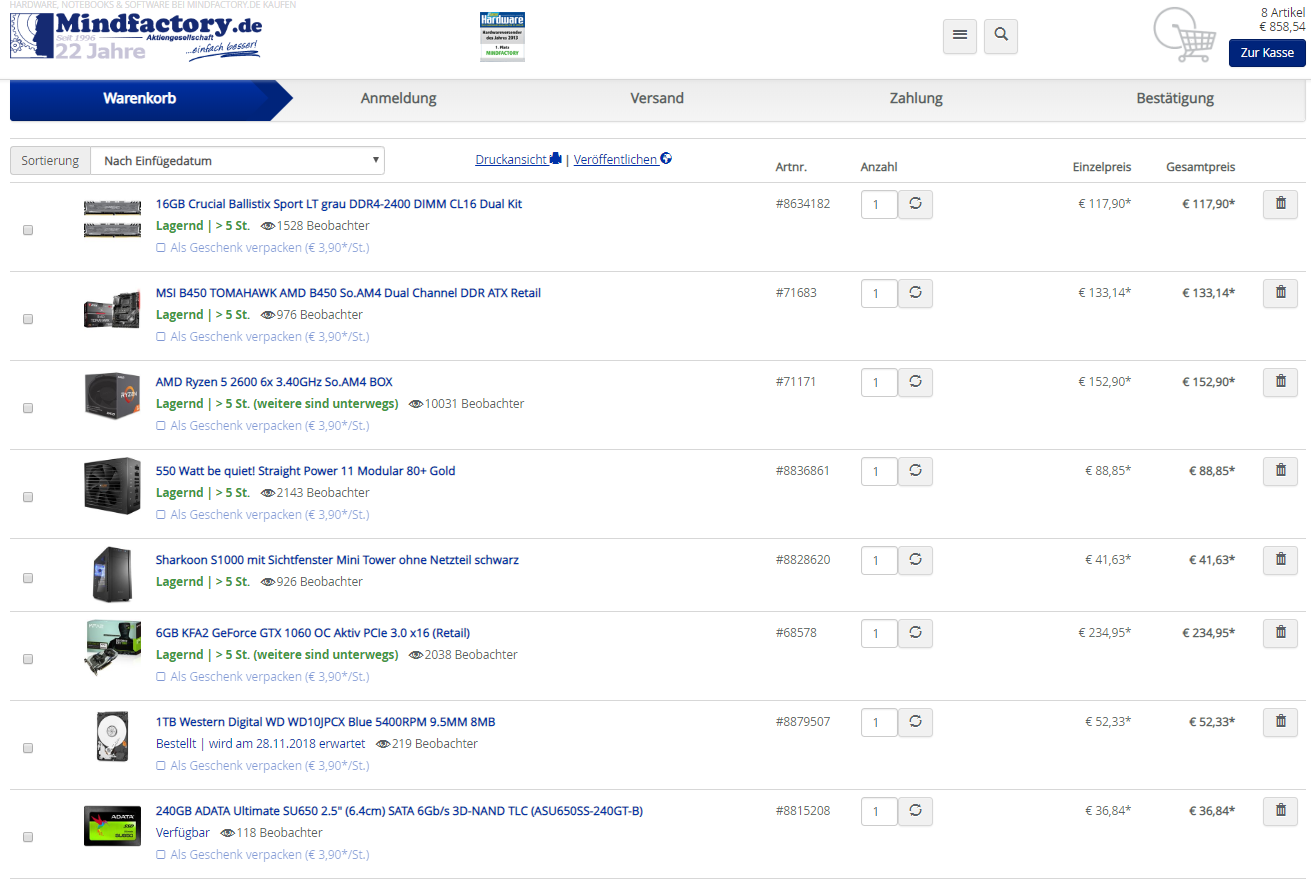
Task: Click the KFA2 GTX 1060 product thumbnail
Action: point(112,648)
